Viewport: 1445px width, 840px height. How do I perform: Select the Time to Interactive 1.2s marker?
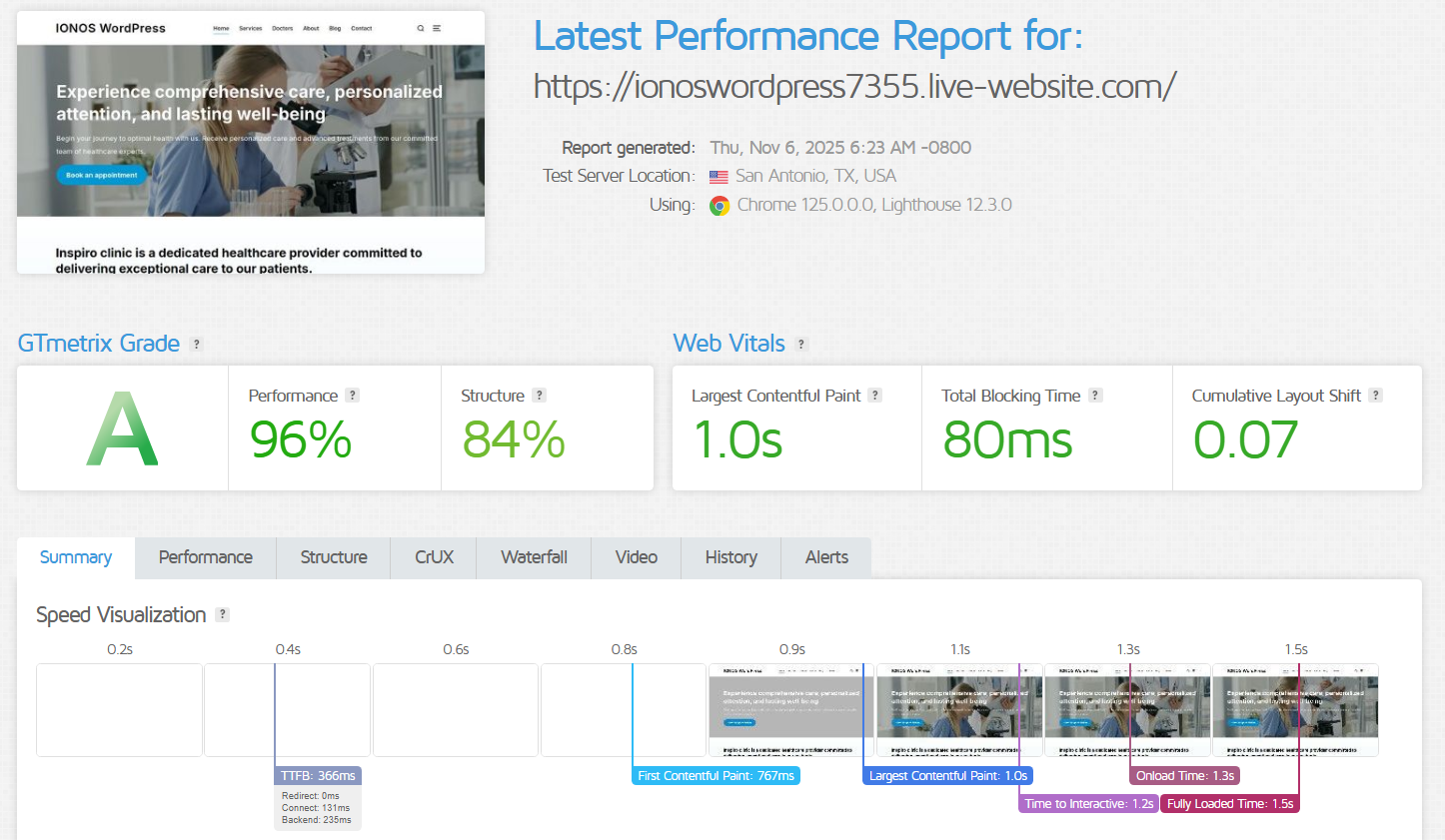(x=1088, y=804)
